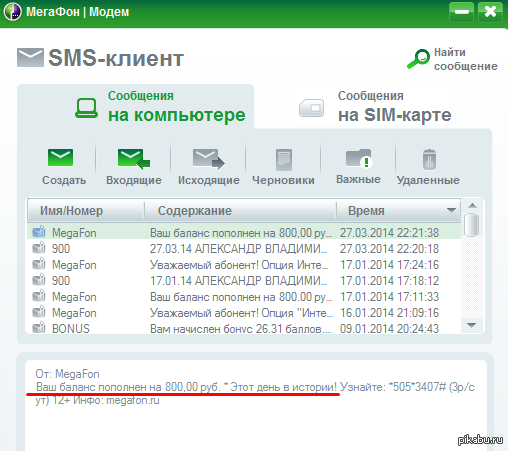Open Входящие inbox folder icon
The image size is (508, 451).
134,159
